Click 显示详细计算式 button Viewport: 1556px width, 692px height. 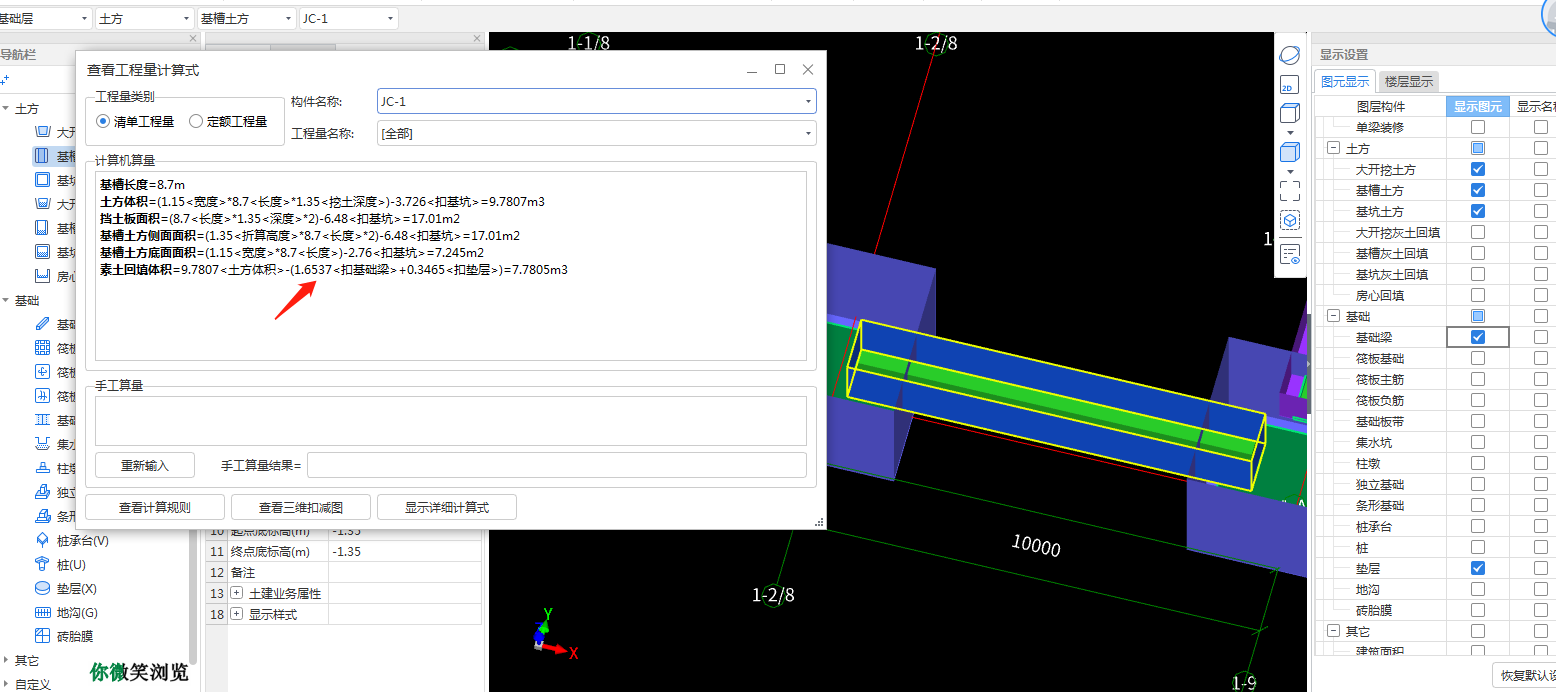(x=447, y=507)
